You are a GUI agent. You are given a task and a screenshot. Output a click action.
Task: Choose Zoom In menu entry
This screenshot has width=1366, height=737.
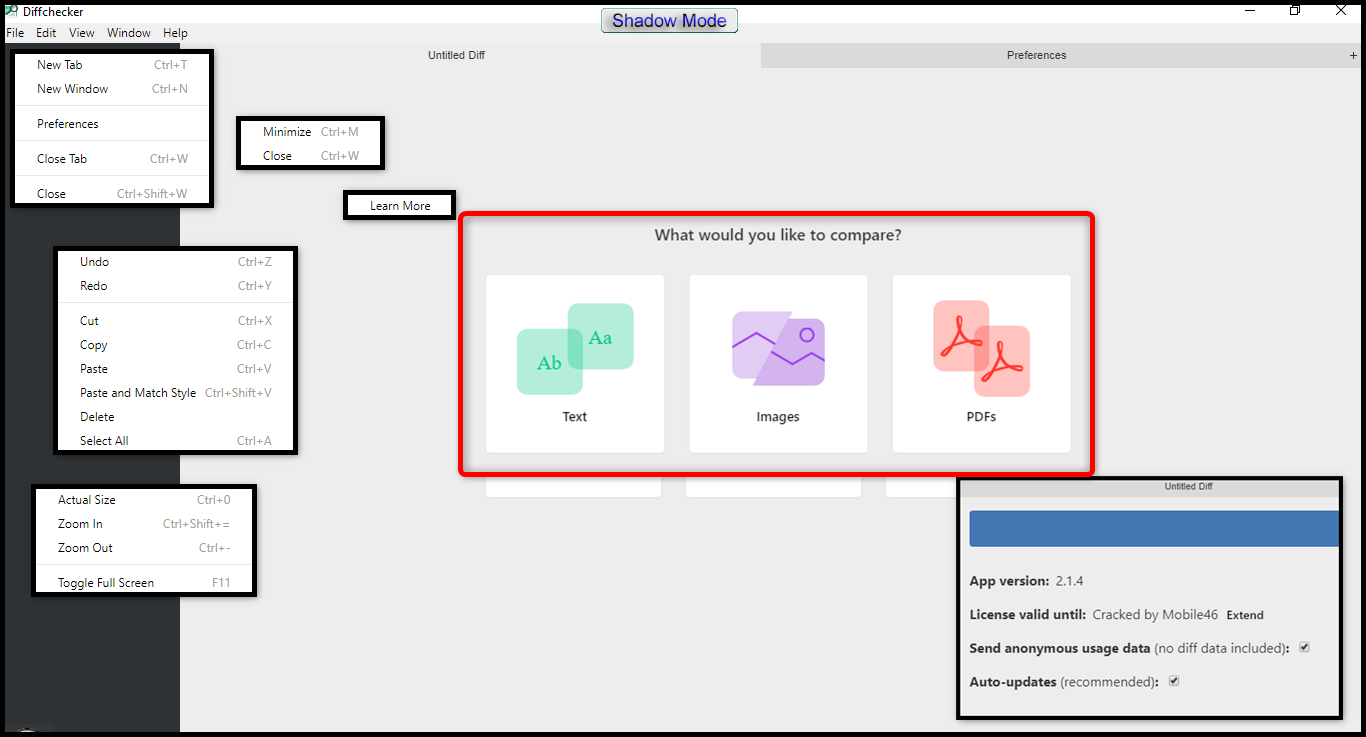coord(144,524)
